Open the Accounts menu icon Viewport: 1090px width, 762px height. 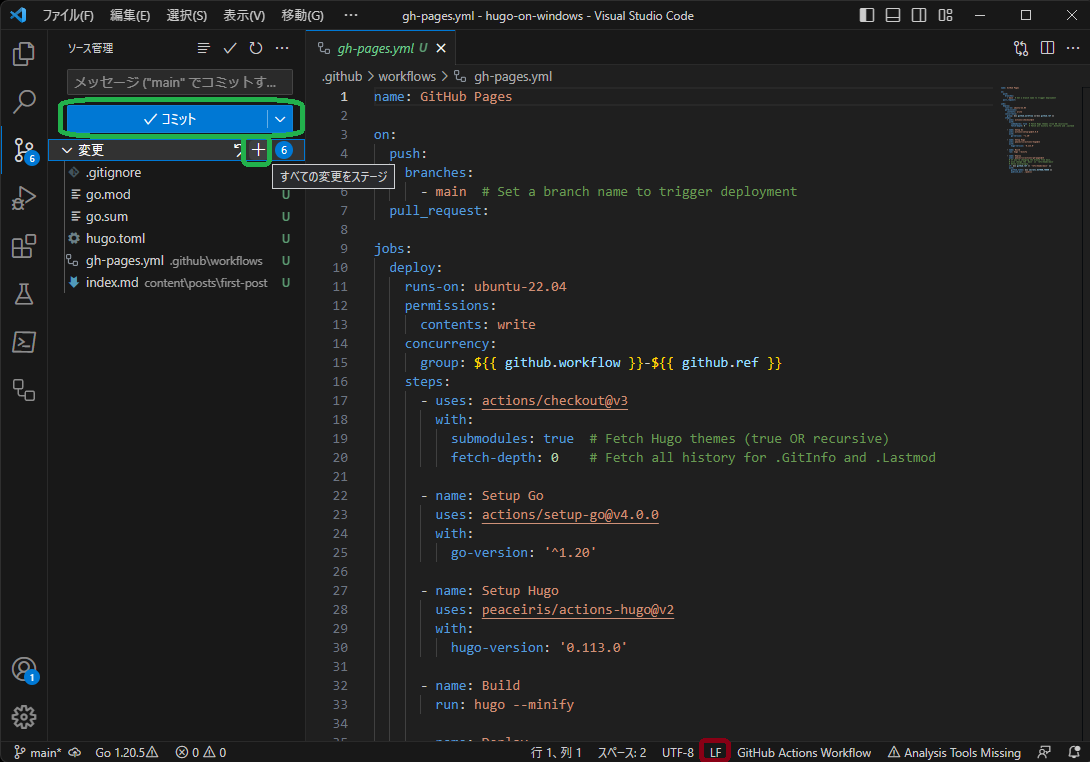(24, 670)
